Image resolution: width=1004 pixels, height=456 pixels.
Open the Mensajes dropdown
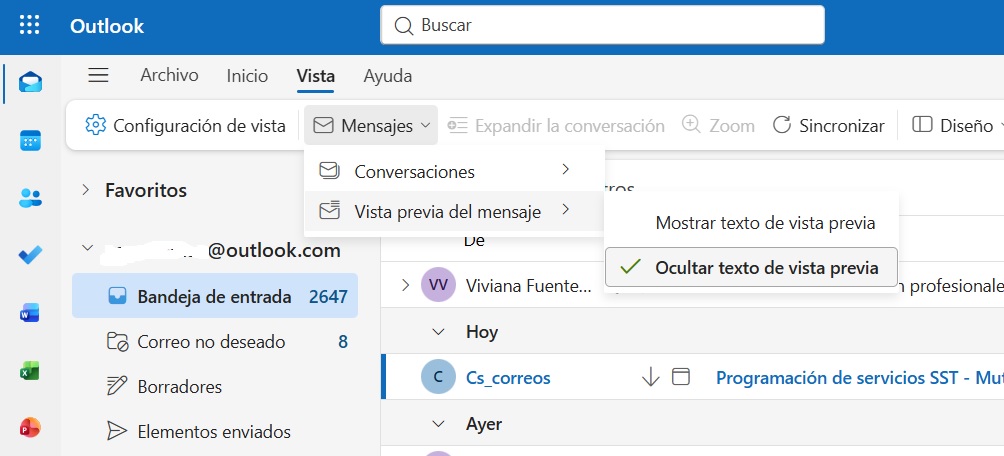(371, 126)
